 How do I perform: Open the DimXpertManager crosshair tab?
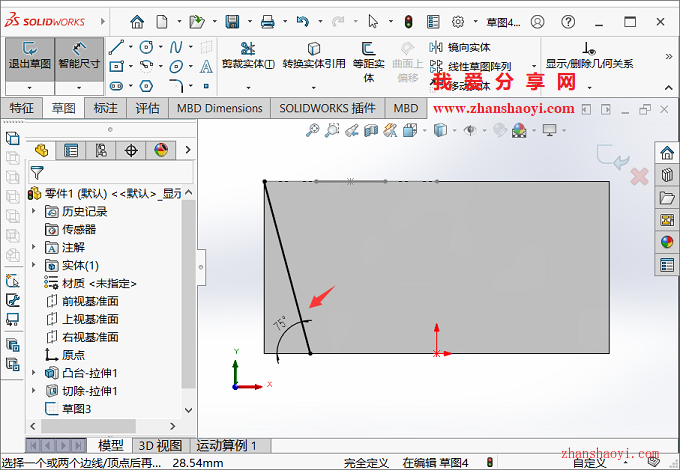(x=131, y=150)
